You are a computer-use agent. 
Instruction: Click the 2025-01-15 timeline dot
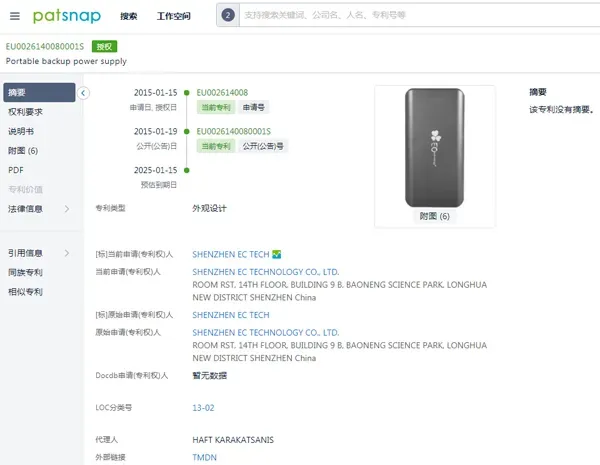click(x=187, y=170)
